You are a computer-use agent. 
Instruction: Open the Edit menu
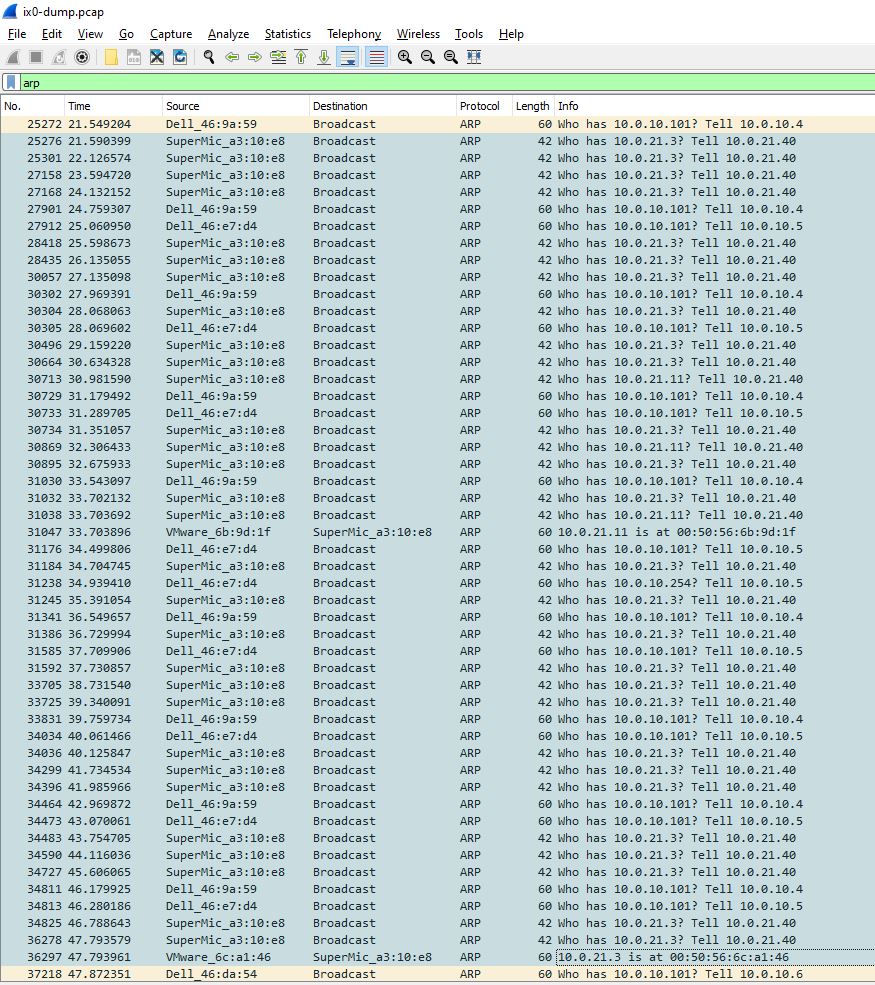point(52,34)
